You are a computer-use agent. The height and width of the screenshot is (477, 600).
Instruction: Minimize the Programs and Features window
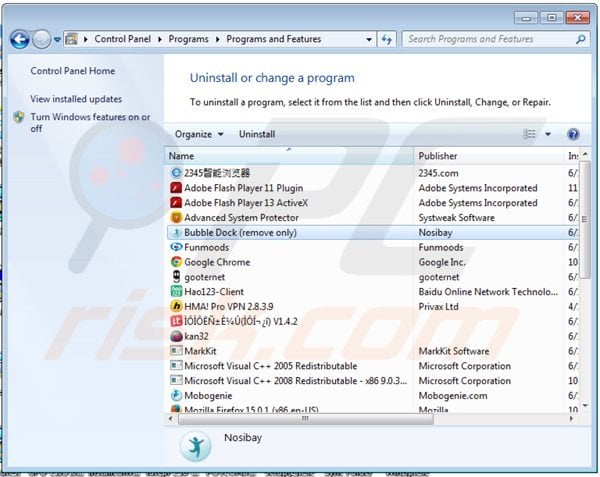(526, 18)
